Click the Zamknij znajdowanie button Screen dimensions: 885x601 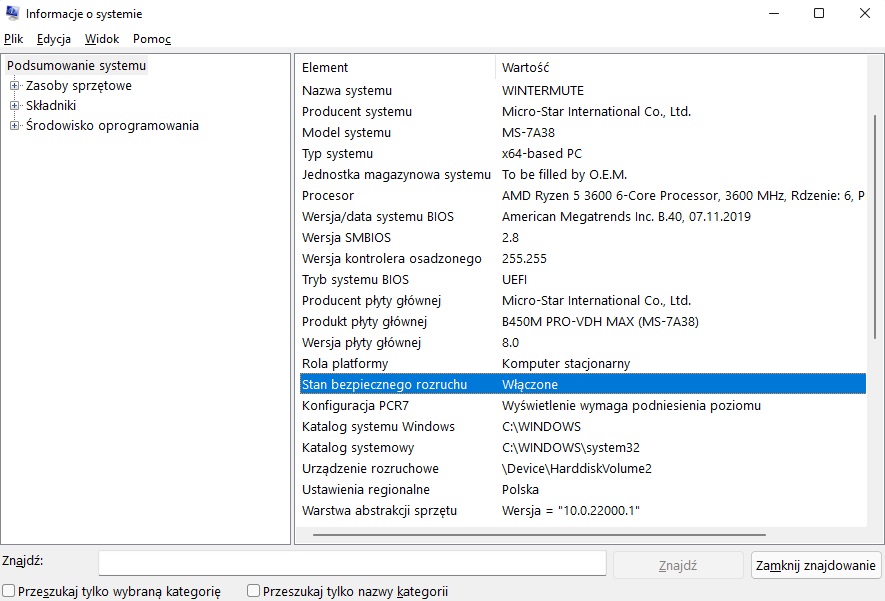pyautogui.click(x=816, y=565)
